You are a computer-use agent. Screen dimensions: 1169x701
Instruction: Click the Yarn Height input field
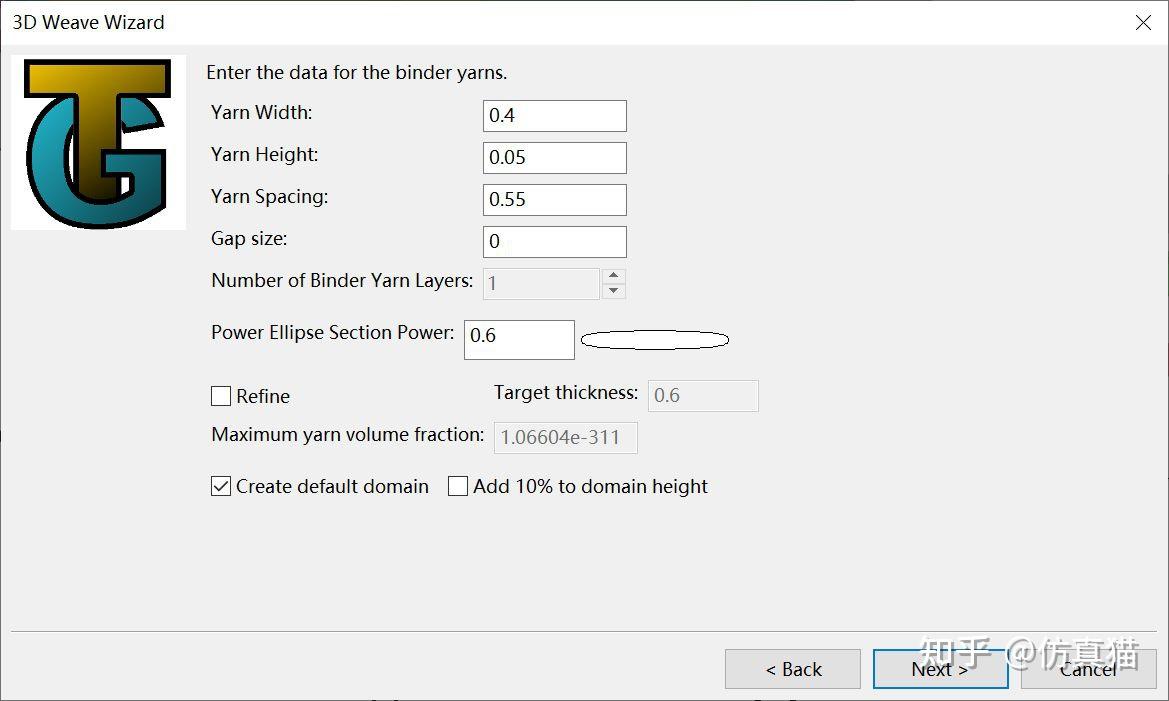point(554,158)
